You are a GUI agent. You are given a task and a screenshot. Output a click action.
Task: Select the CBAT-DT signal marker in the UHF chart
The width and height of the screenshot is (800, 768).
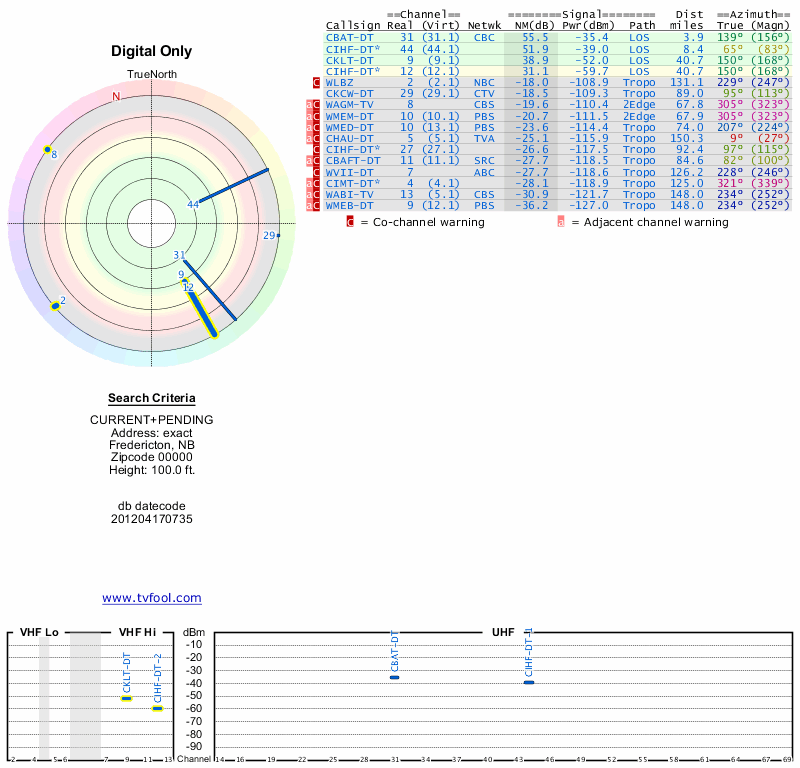394,677
